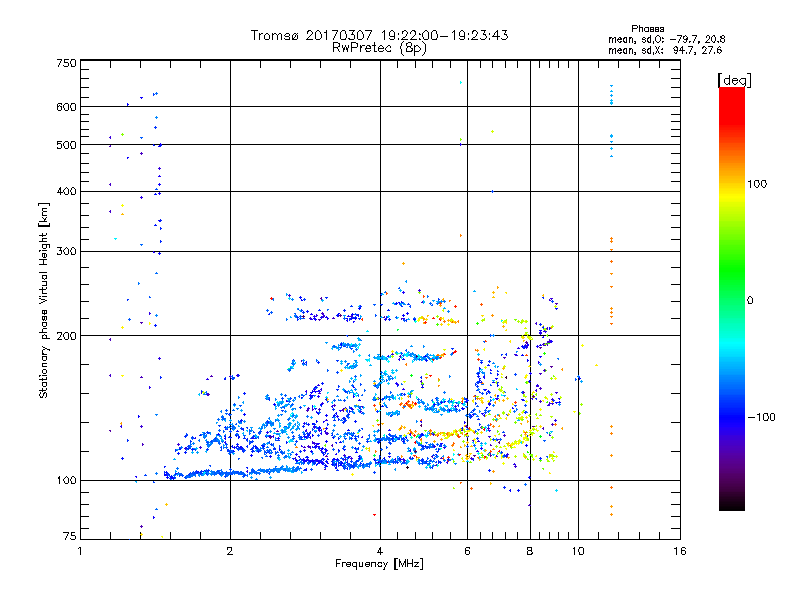Click y-axis tick label '500'
800x600 pixels.
[66, 145]
